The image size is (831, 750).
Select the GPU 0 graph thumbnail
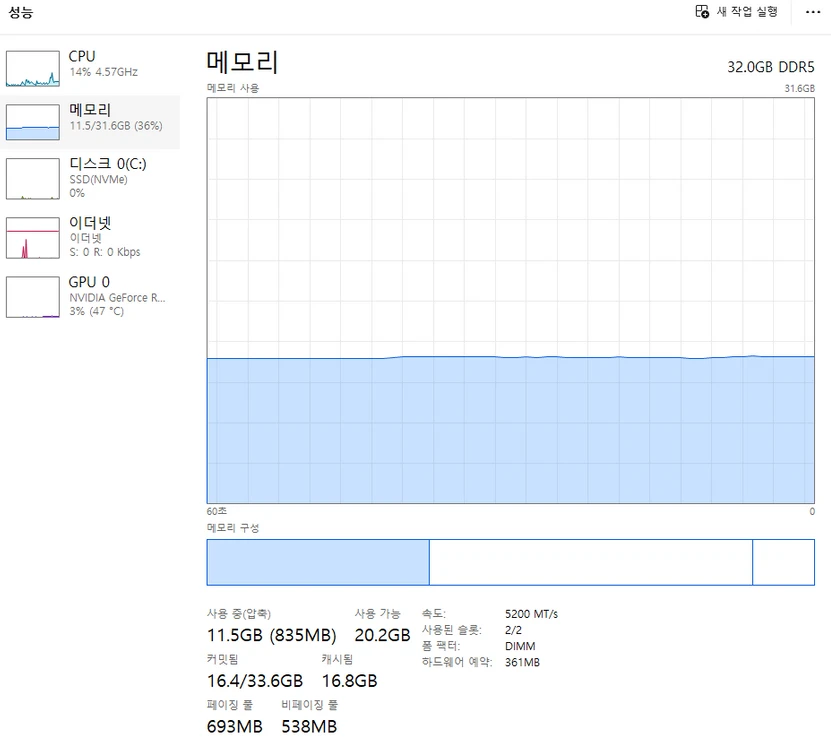(33, 297)
